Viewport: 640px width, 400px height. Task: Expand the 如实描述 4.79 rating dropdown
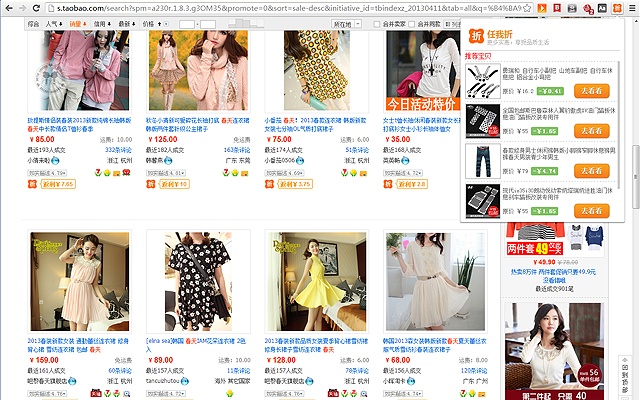point(47,173)
